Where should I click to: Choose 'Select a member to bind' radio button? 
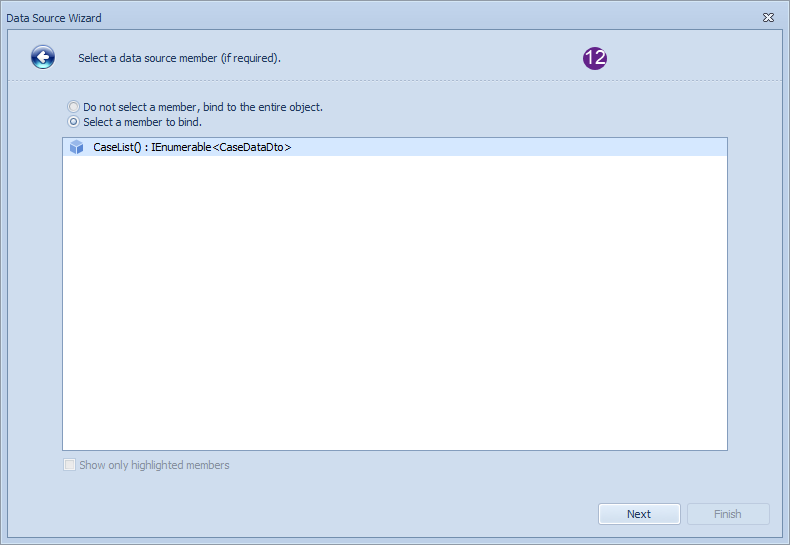pos(74,122)
